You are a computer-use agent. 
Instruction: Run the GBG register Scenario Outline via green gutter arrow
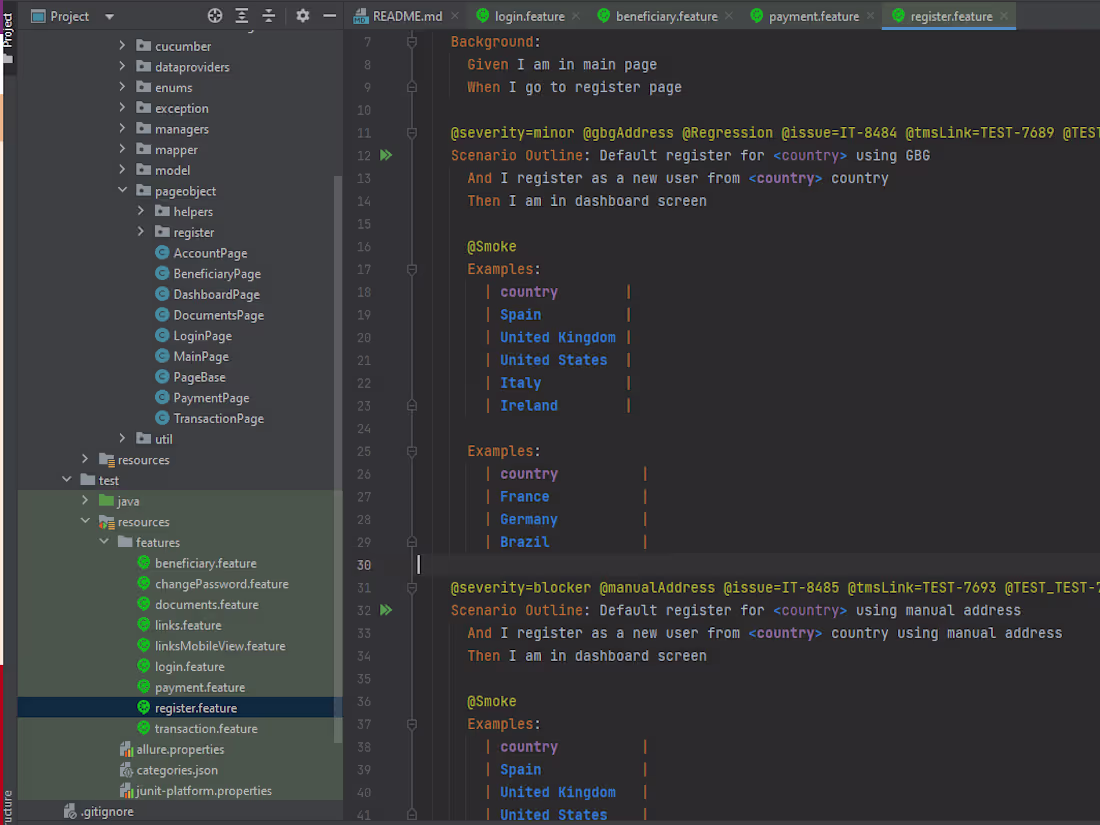pos(386,155)
